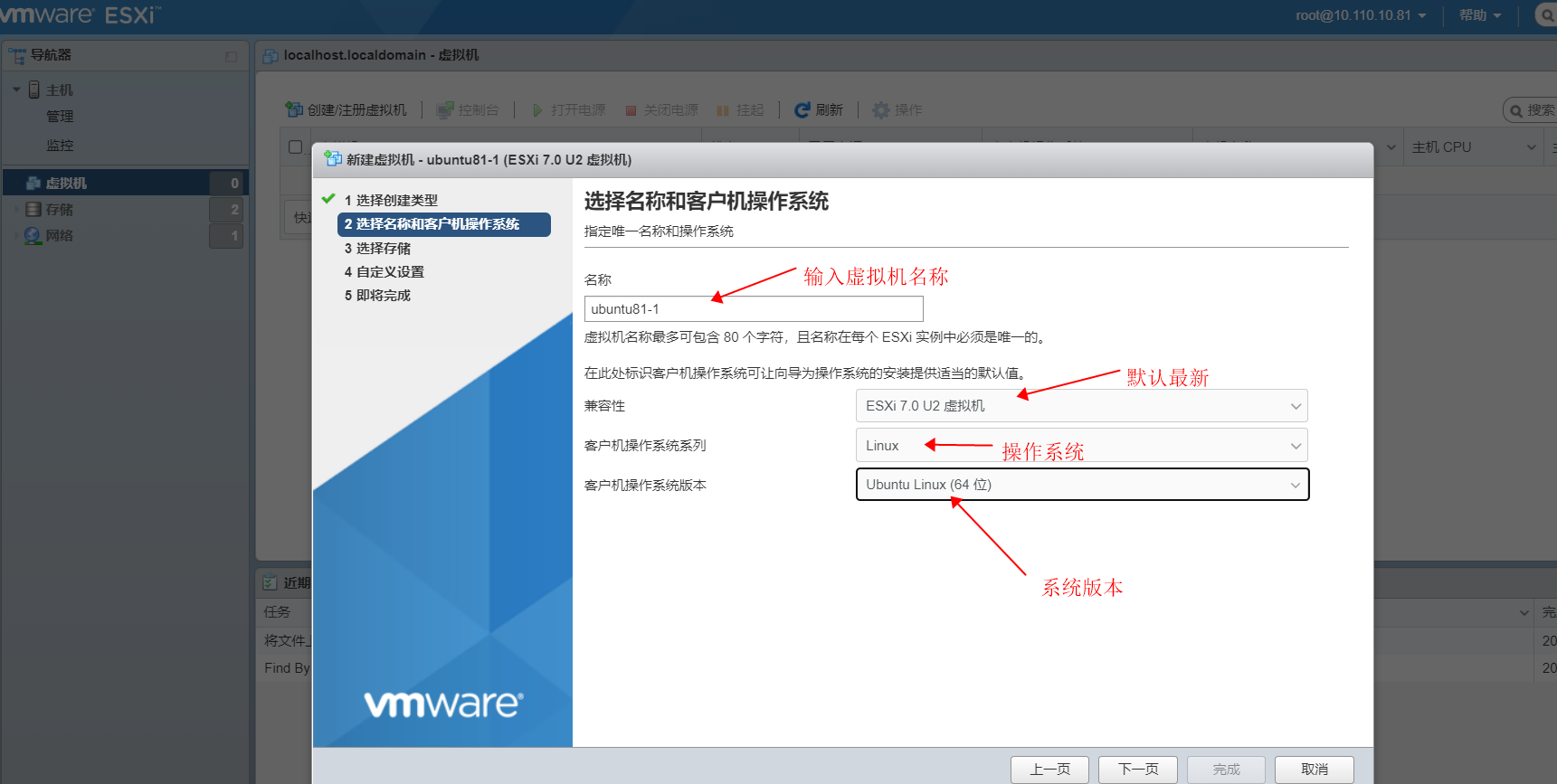Open tasks table column dropdown arrow
The image size is (1557, 784).
(1524, 612)
